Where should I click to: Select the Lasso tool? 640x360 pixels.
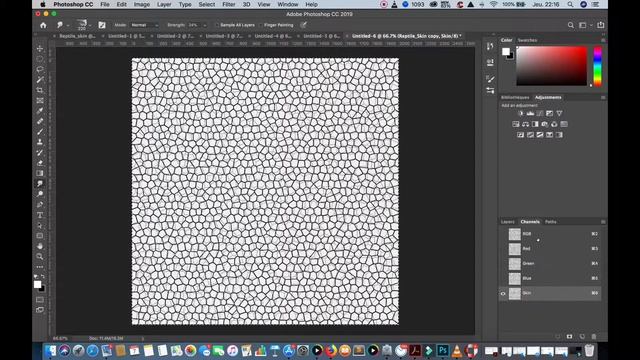click(40, 69)
